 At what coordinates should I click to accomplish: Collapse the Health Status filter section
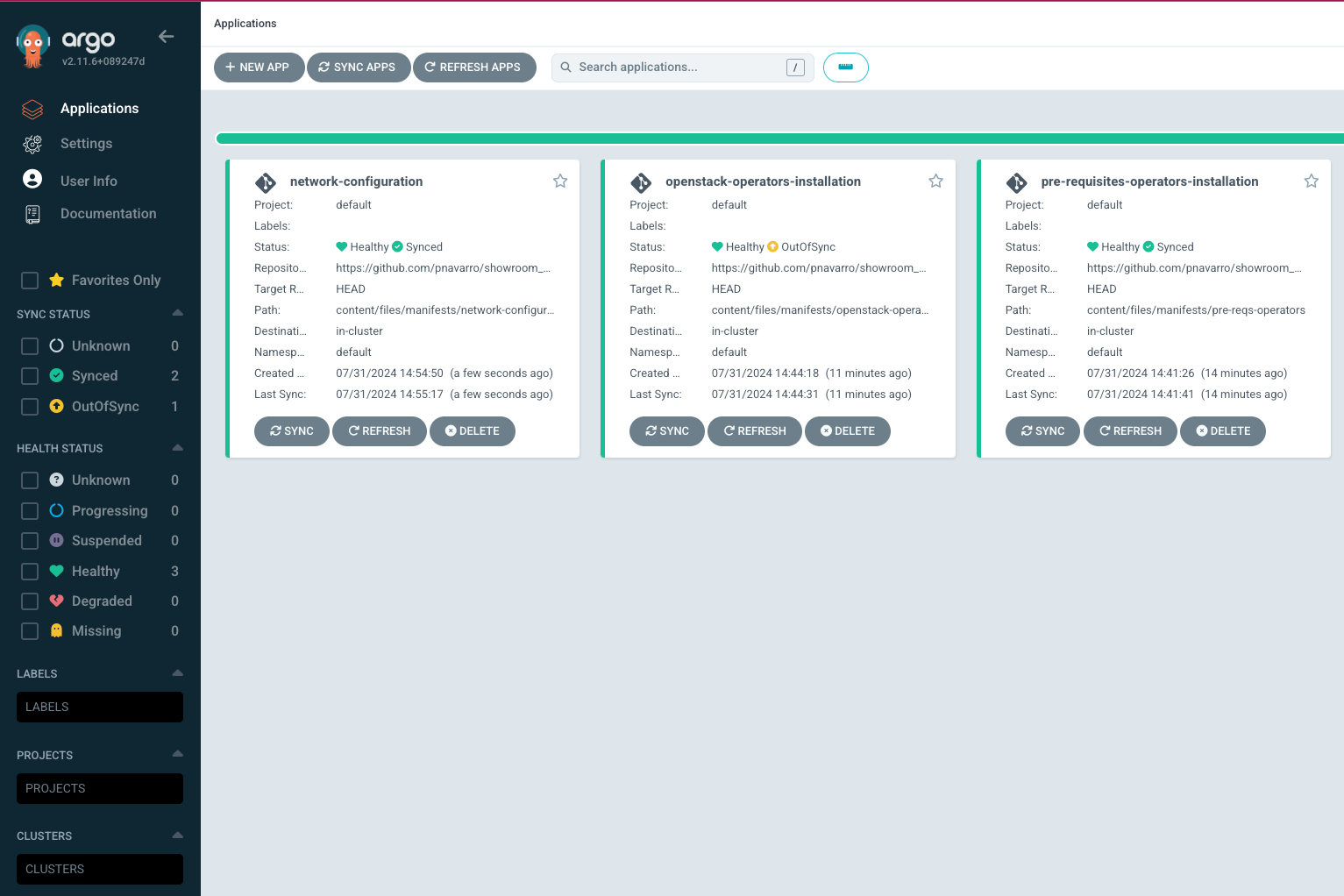(178, 447)
